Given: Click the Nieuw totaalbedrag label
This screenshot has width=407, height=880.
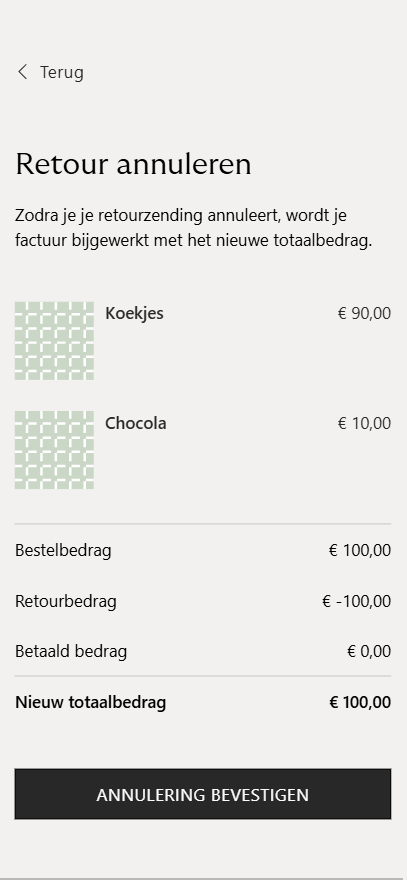Looking at the screenshot, I should coord(90,702).
